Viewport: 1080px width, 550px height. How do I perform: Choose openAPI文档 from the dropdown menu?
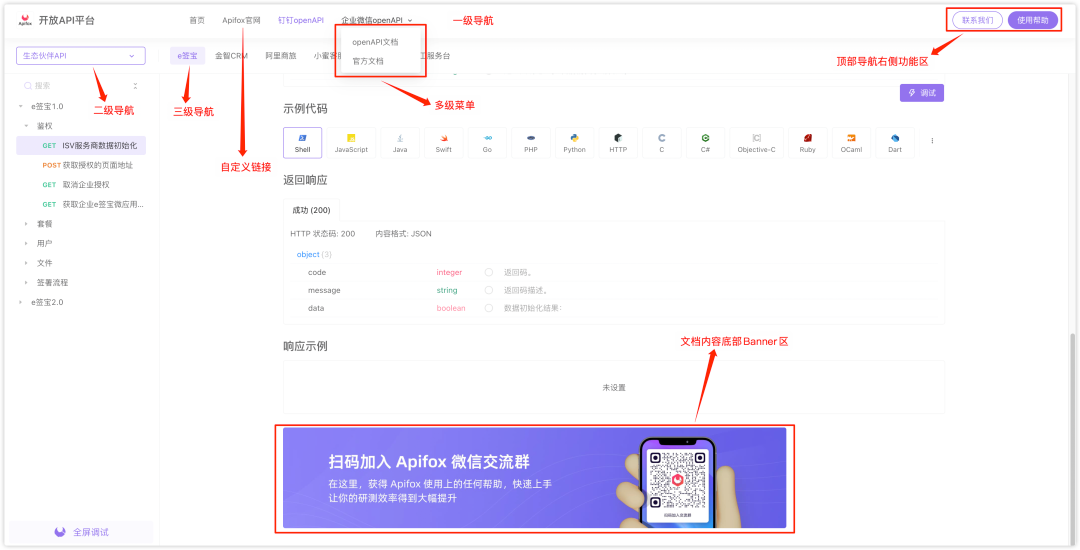pyautogui.click(x=375, y=42)
